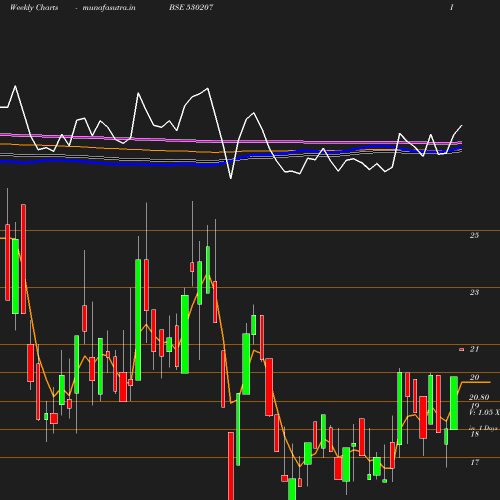Click the 'V: 1.05 X' volume text

coord(484,412)
